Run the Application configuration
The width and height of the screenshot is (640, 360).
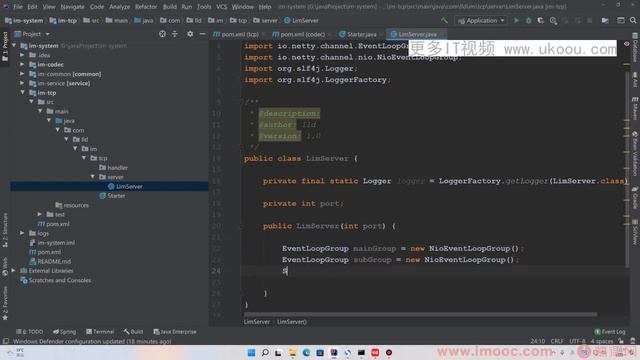pos(516,20)
